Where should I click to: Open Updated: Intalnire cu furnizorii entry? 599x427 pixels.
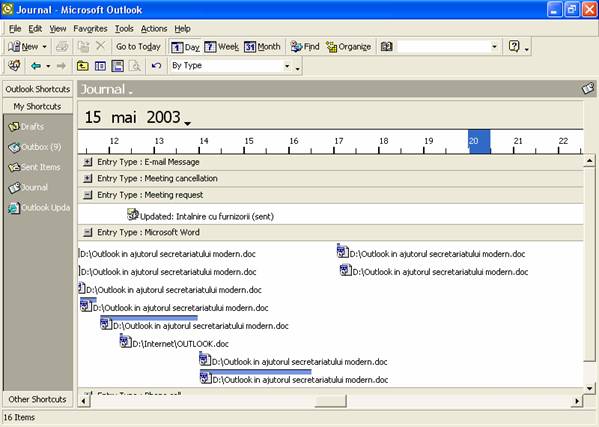200,216
